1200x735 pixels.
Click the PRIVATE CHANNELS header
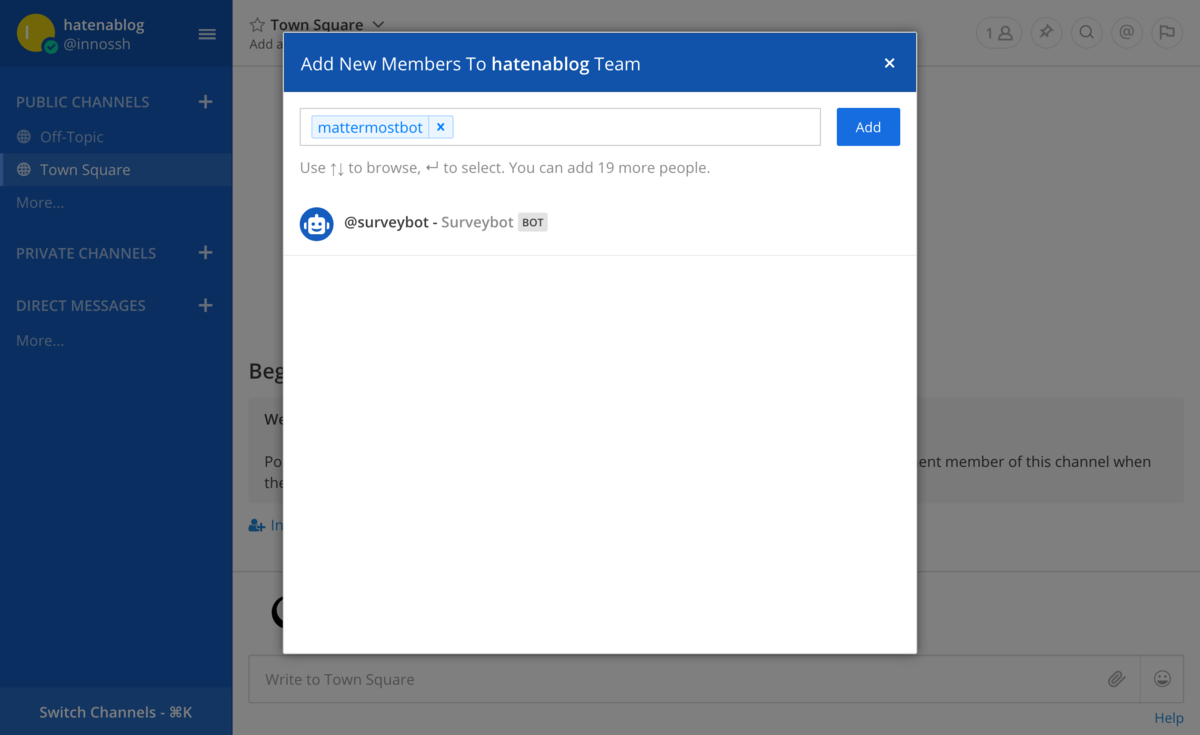pos(86,253)
